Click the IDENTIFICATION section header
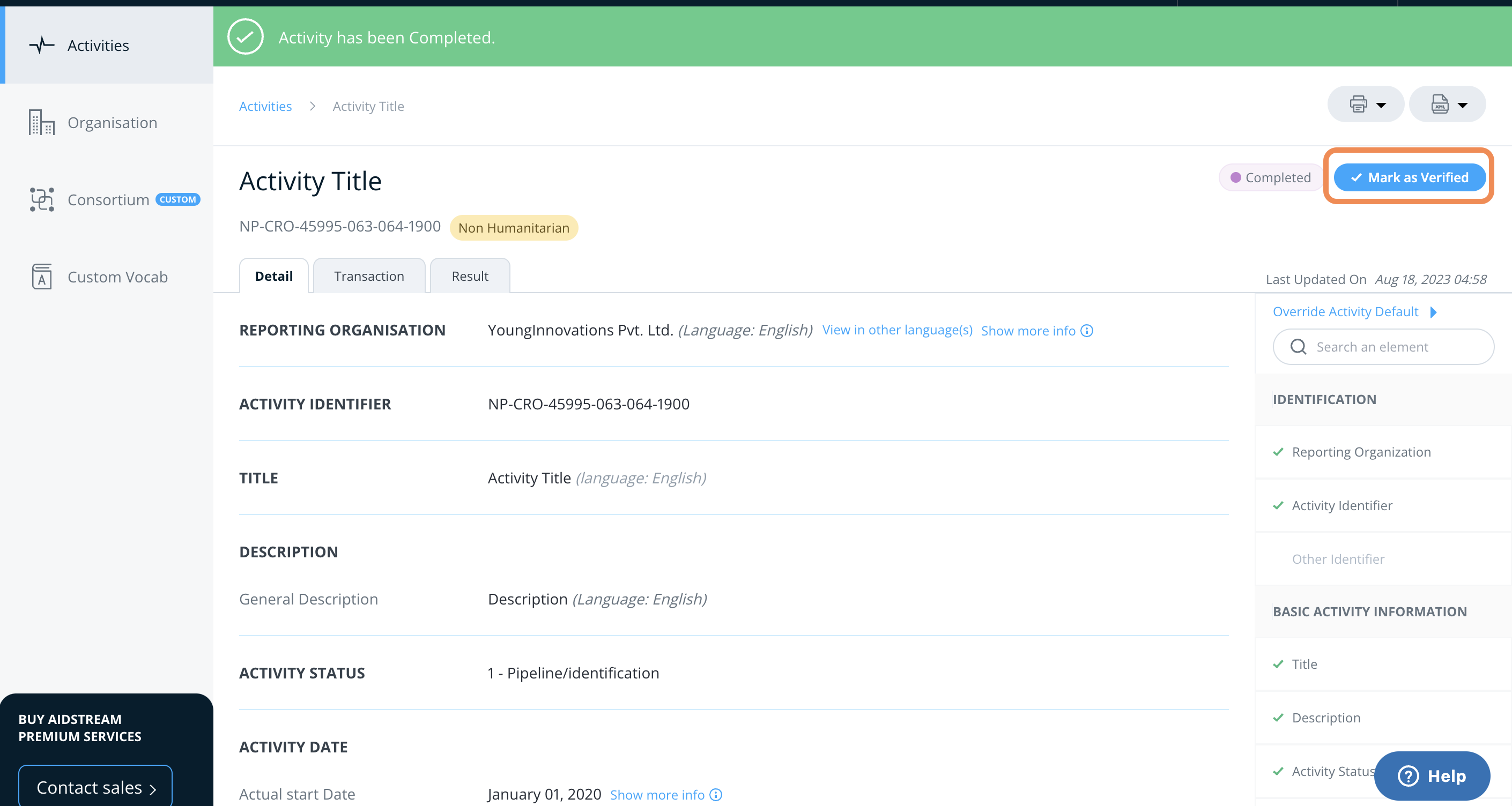 (x=1324, y=399)
